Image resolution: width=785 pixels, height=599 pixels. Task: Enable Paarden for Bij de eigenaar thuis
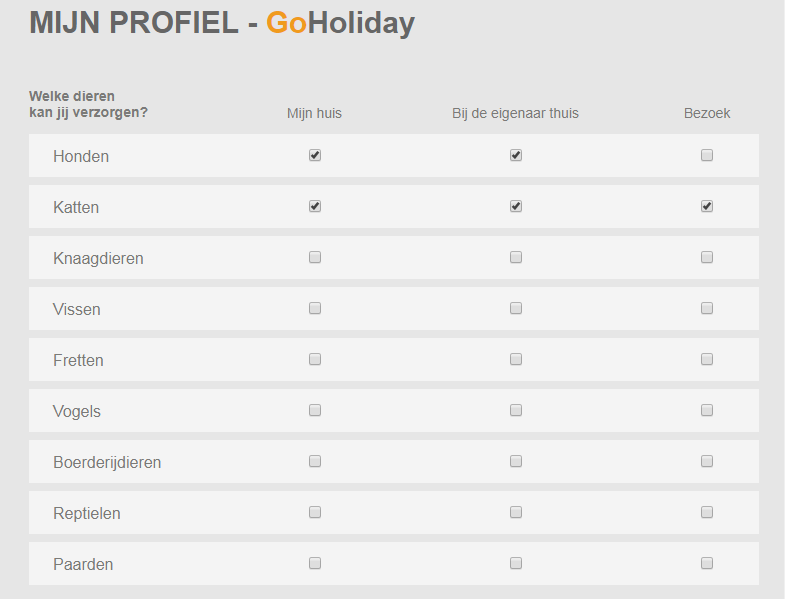516,563
